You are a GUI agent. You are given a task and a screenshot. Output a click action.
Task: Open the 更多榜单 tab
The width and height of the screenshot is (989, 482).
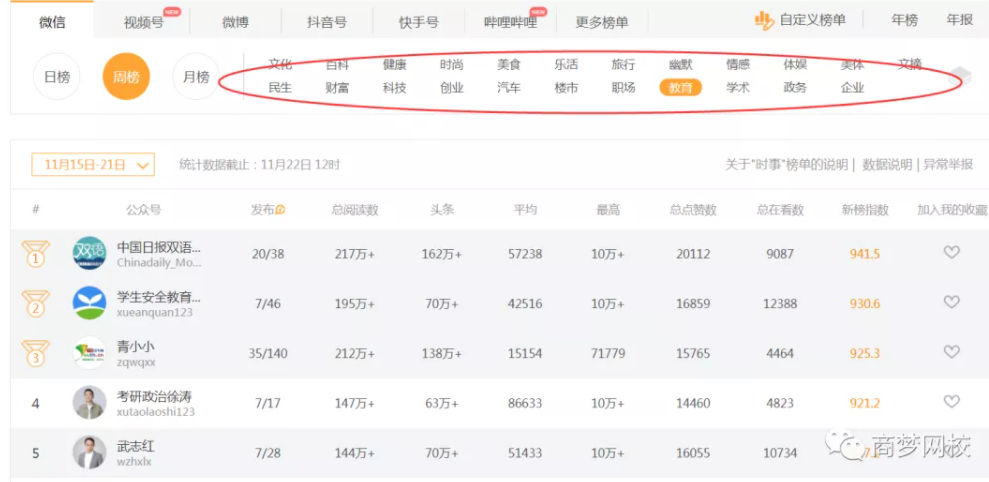click(x=602, y=23)
